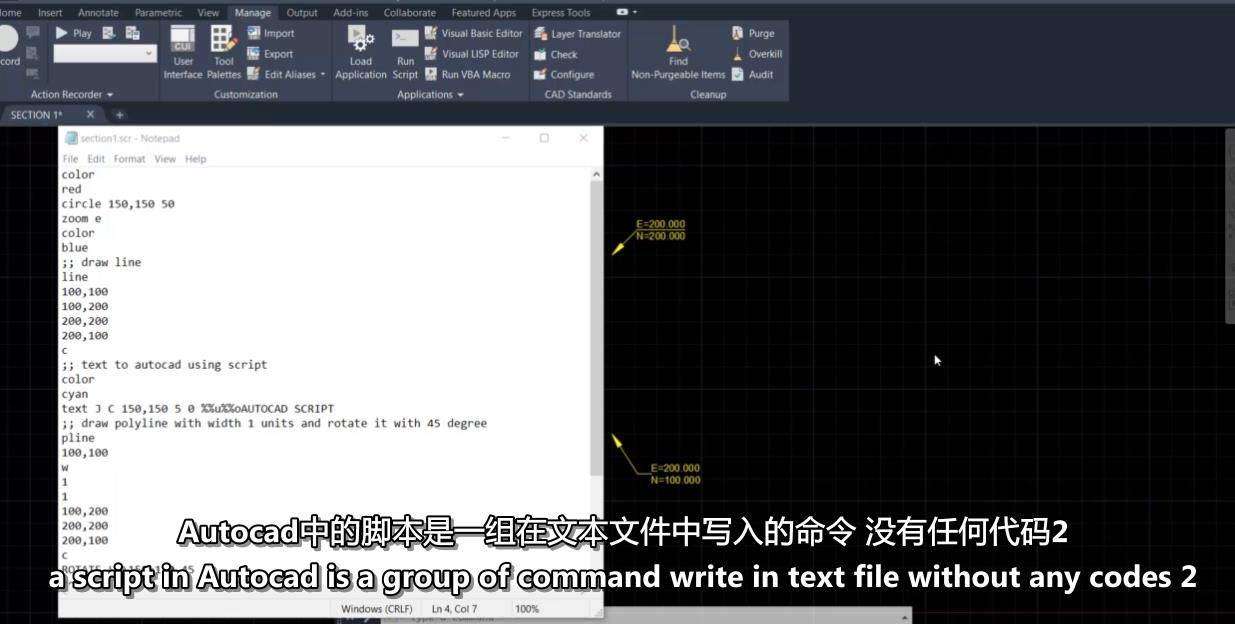Open Tool Palettes customization

coord(223,53)
